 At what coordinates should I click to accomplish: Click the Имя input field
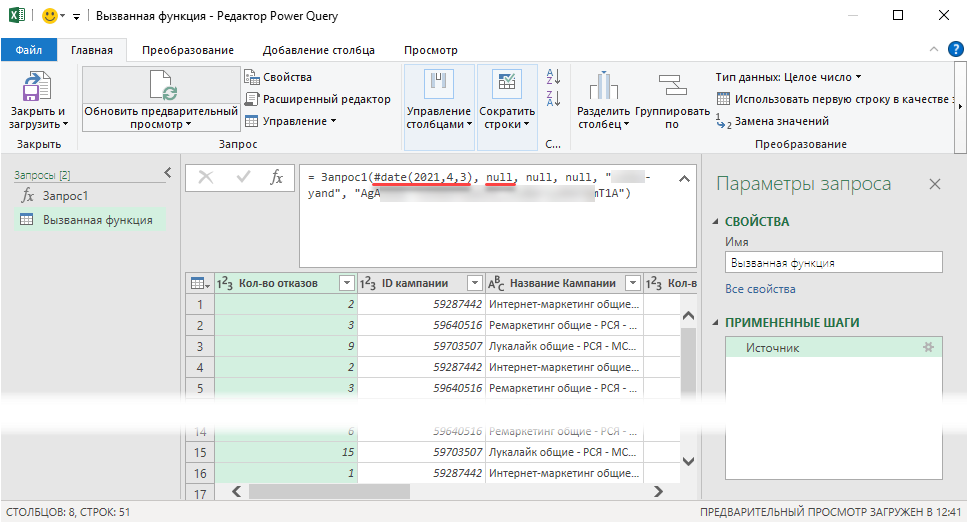833,262
